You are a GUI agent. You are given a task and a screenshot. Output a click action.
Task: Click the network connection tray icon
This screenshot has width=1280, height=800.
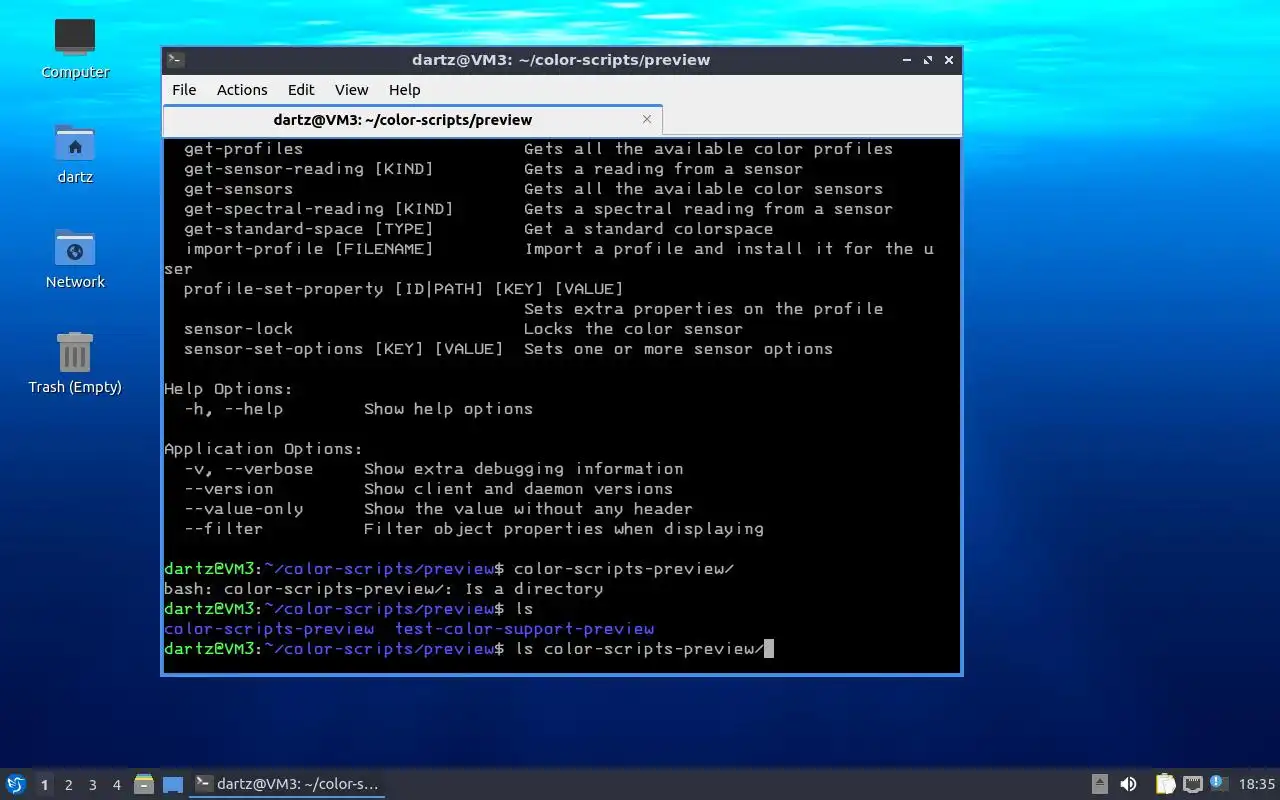pos(1192,784)
